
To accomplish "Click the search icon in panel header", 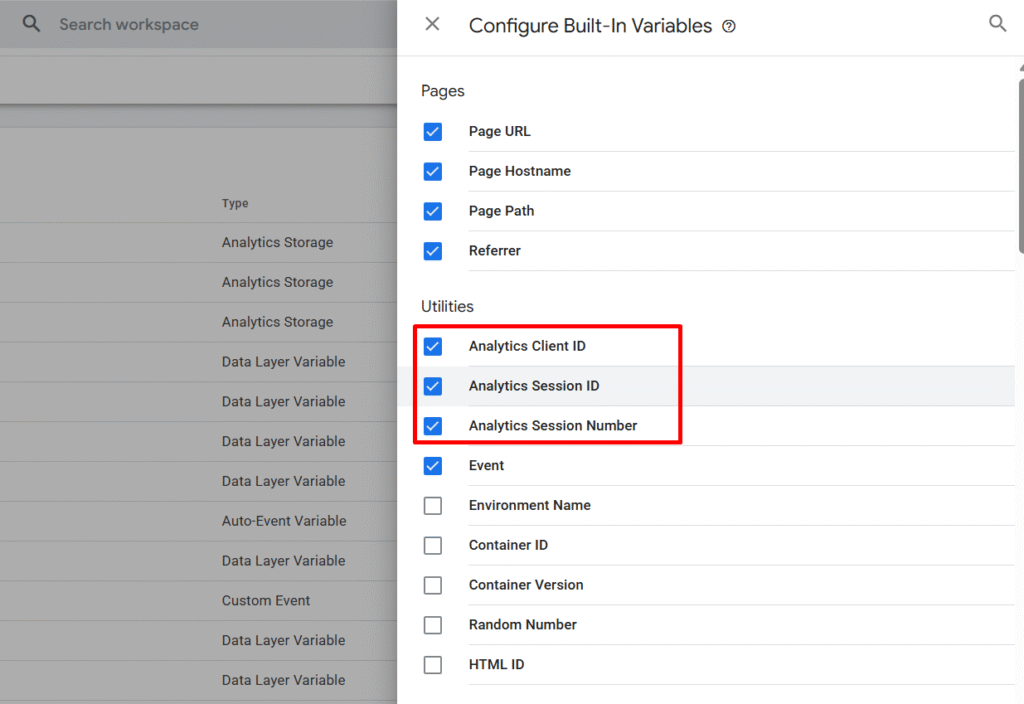I will tap(997, 24).
